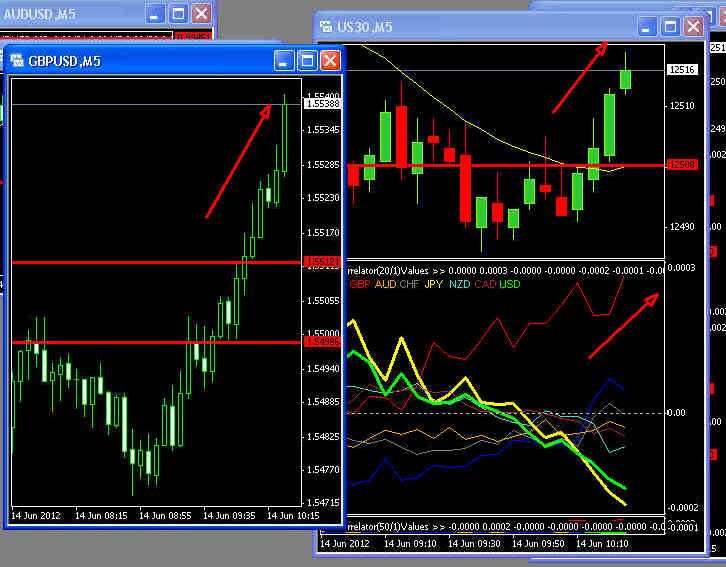Image resolution: width=726 pixels, height=567 pixels.
Task: Maximize the AUDUSD,M5 chart window
Action: tap(178, 14)
